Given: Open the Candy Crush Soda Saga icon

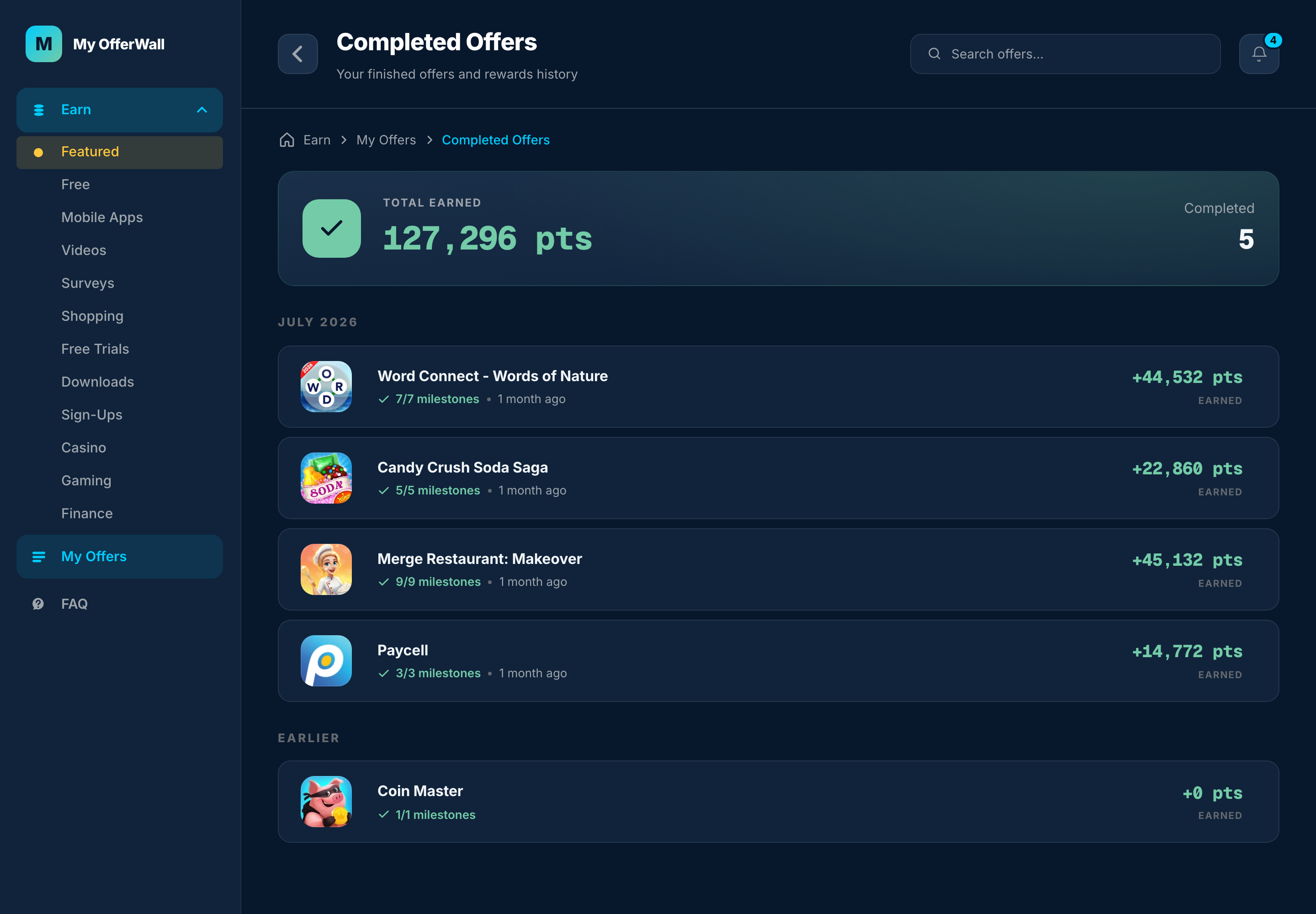Looking at the screenshot, I should pos(326,478).
